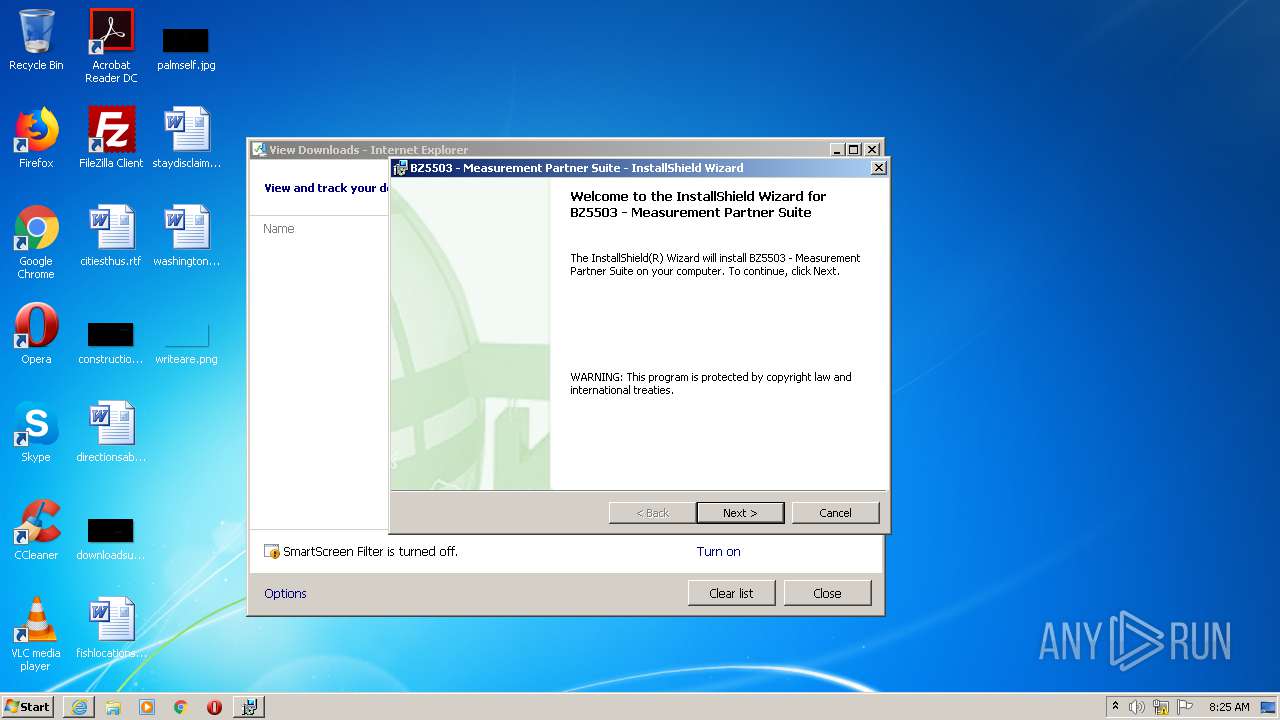Viewport: 1280px width, 720px height.
Task: Switch to the installer taskbar item
Action: pyautogui.click(x=249, y=707)
